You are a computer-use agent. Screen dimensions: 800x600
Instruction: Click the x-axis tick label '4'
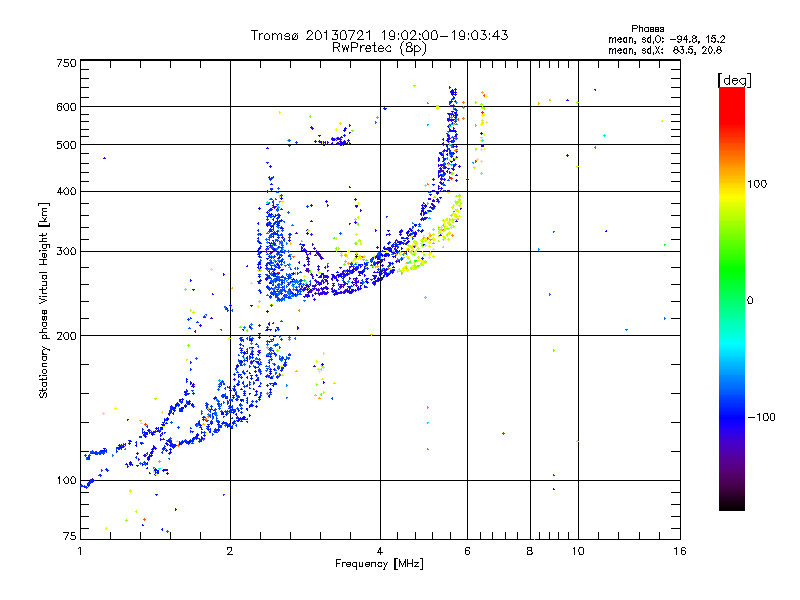click(380, 551)
